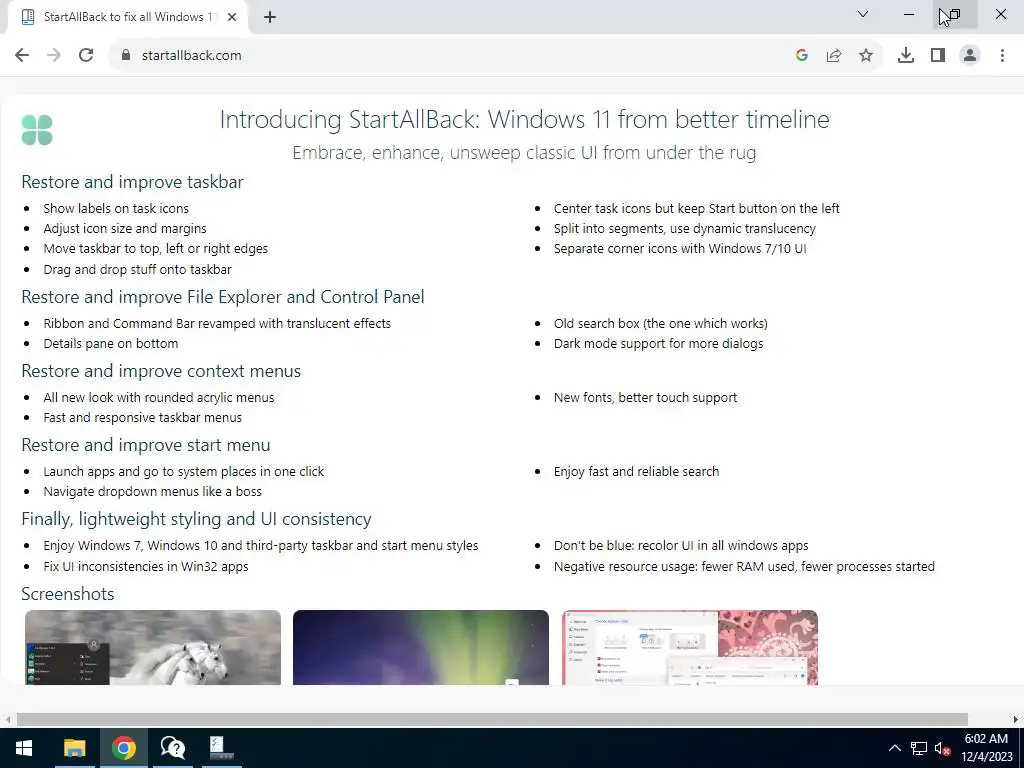The height and width of the screenshot is (768, 1024).
Task: Open Chrome's side panel
Action: pyautogui.click(x=938, y=56)
